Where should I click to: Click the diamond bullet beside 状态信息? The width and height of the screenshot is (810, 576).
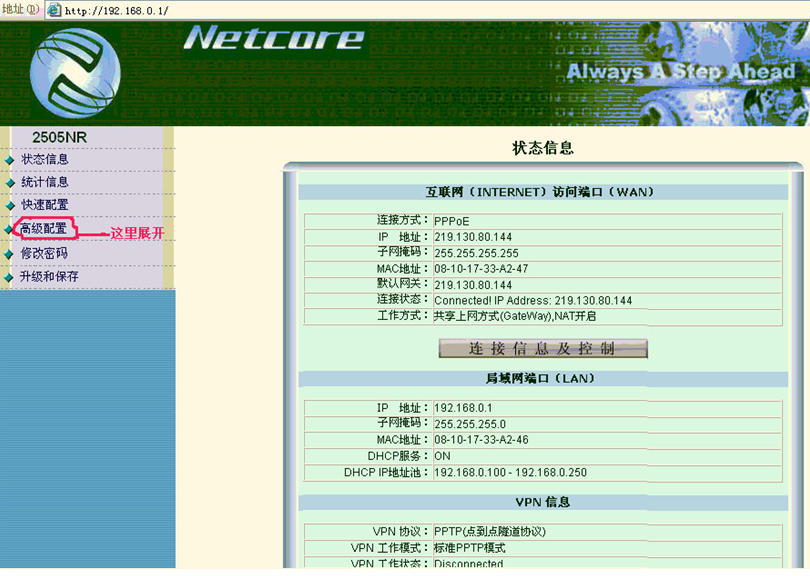pyautogui.click(x=9, y=160)
